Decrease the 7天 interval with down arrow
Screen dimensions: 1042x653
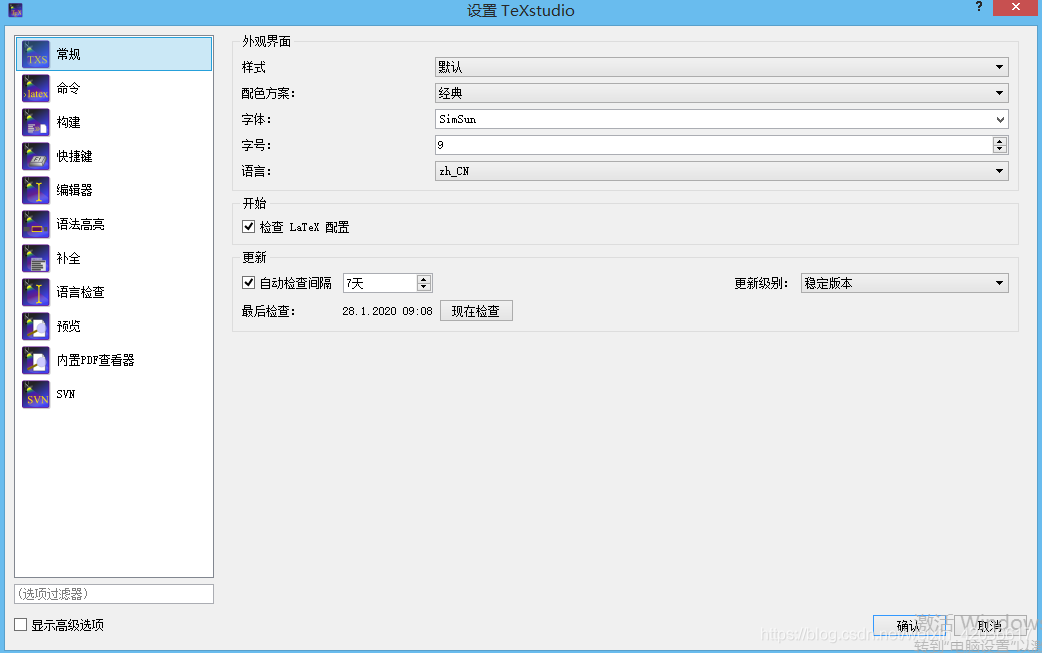(x=423, y=287)
